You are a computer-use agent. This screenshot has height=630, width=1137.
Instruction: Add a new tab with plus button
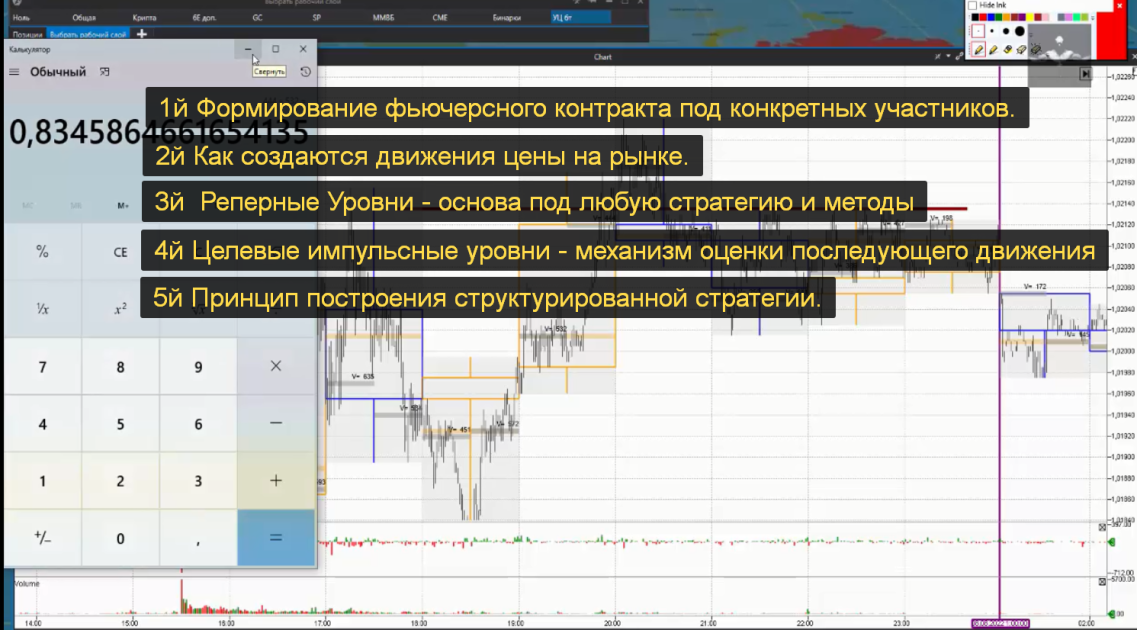(x=141, y=34)
